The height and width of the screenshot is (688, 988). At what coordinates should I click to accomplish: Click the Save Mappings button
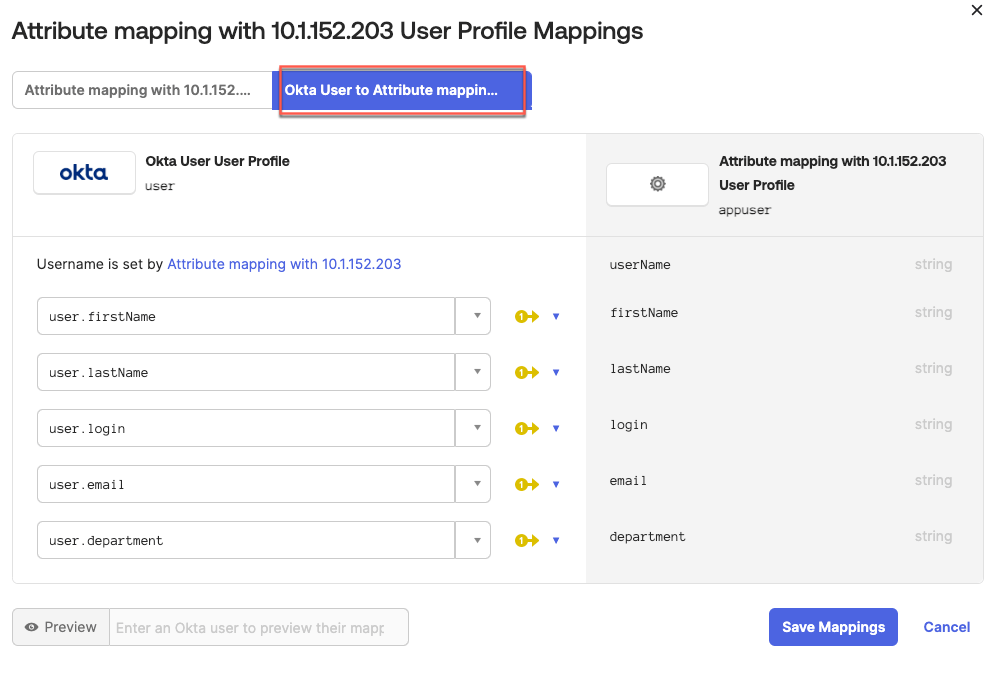pyautogui.click(x=833, y=627)
